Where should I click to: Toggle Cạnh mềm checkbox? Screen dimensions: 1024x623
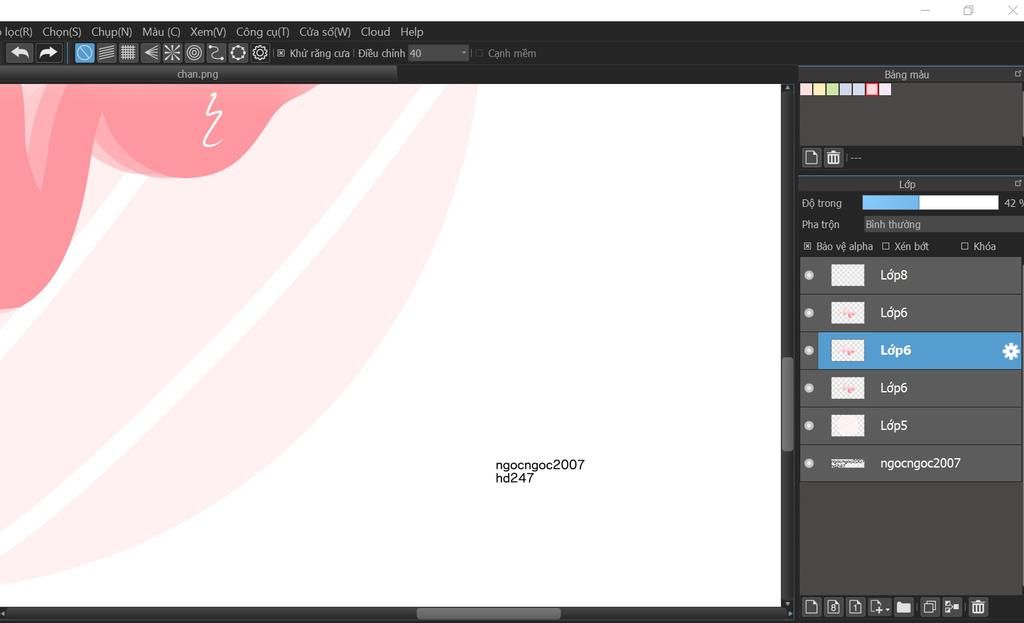point(479,53)
